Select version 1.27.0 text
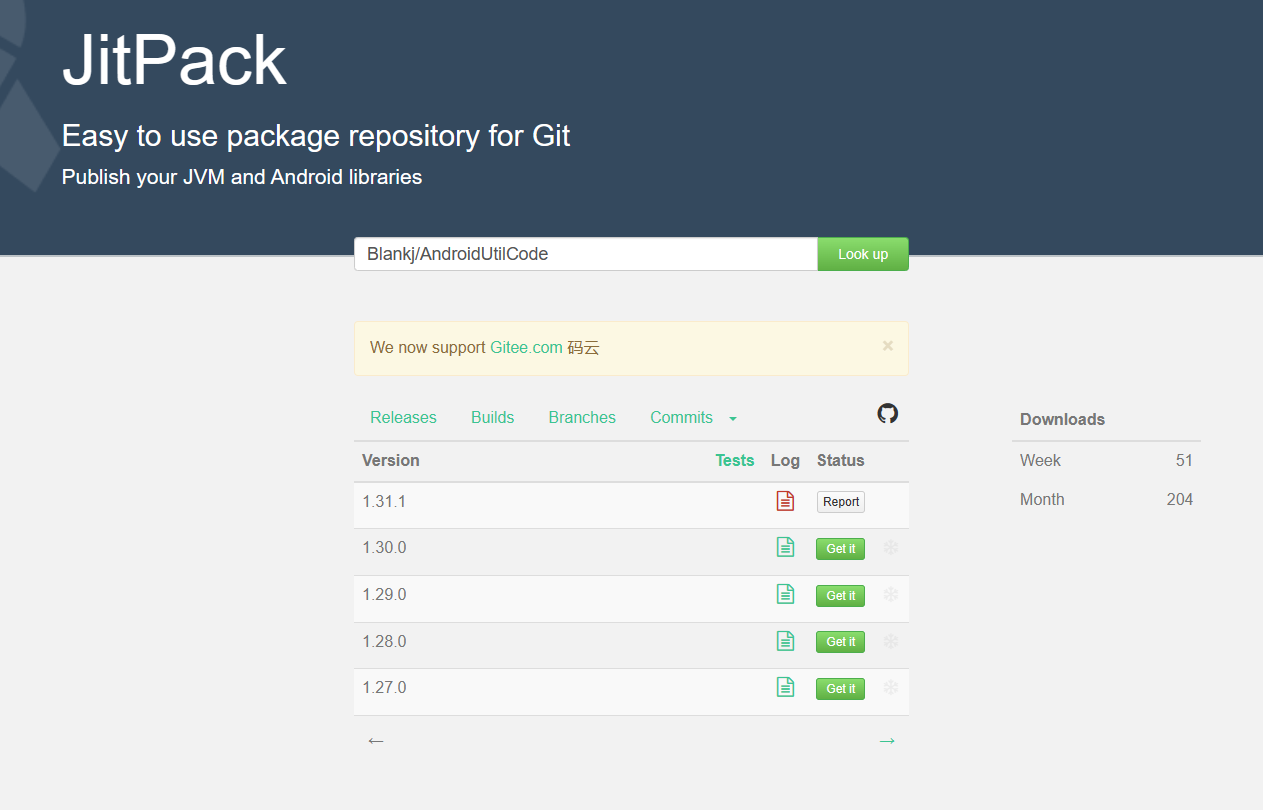This screenshot has width=1263, height=810. 384,687
